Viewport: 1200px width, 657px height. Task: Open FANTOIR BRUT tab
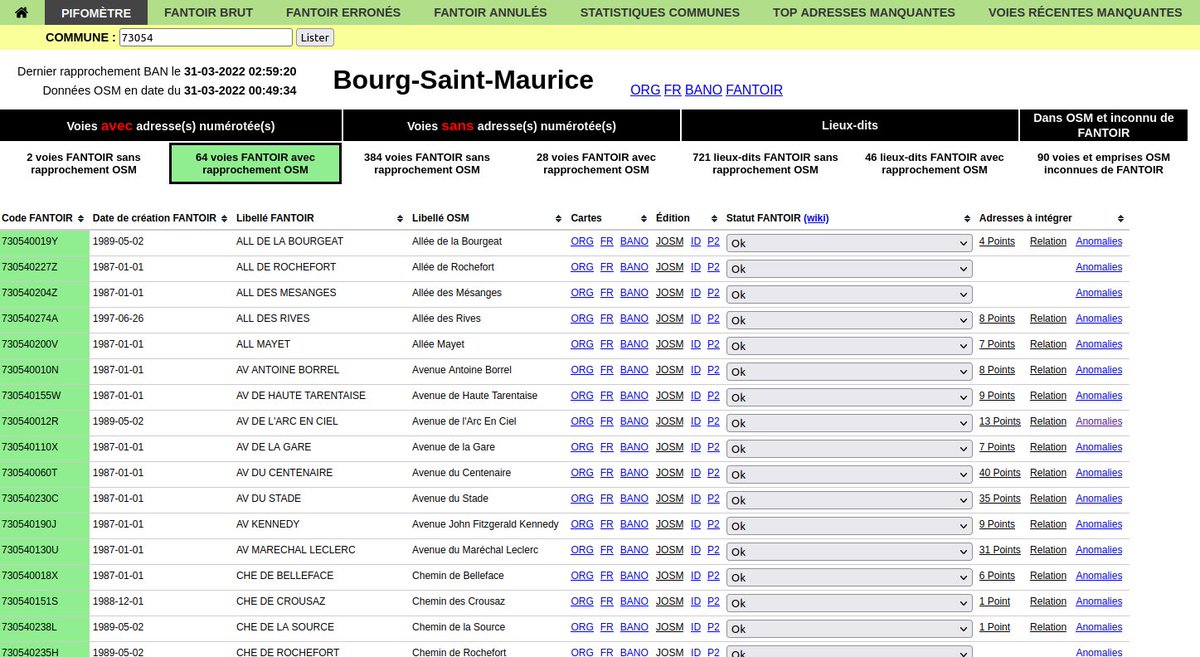[208, 12]
